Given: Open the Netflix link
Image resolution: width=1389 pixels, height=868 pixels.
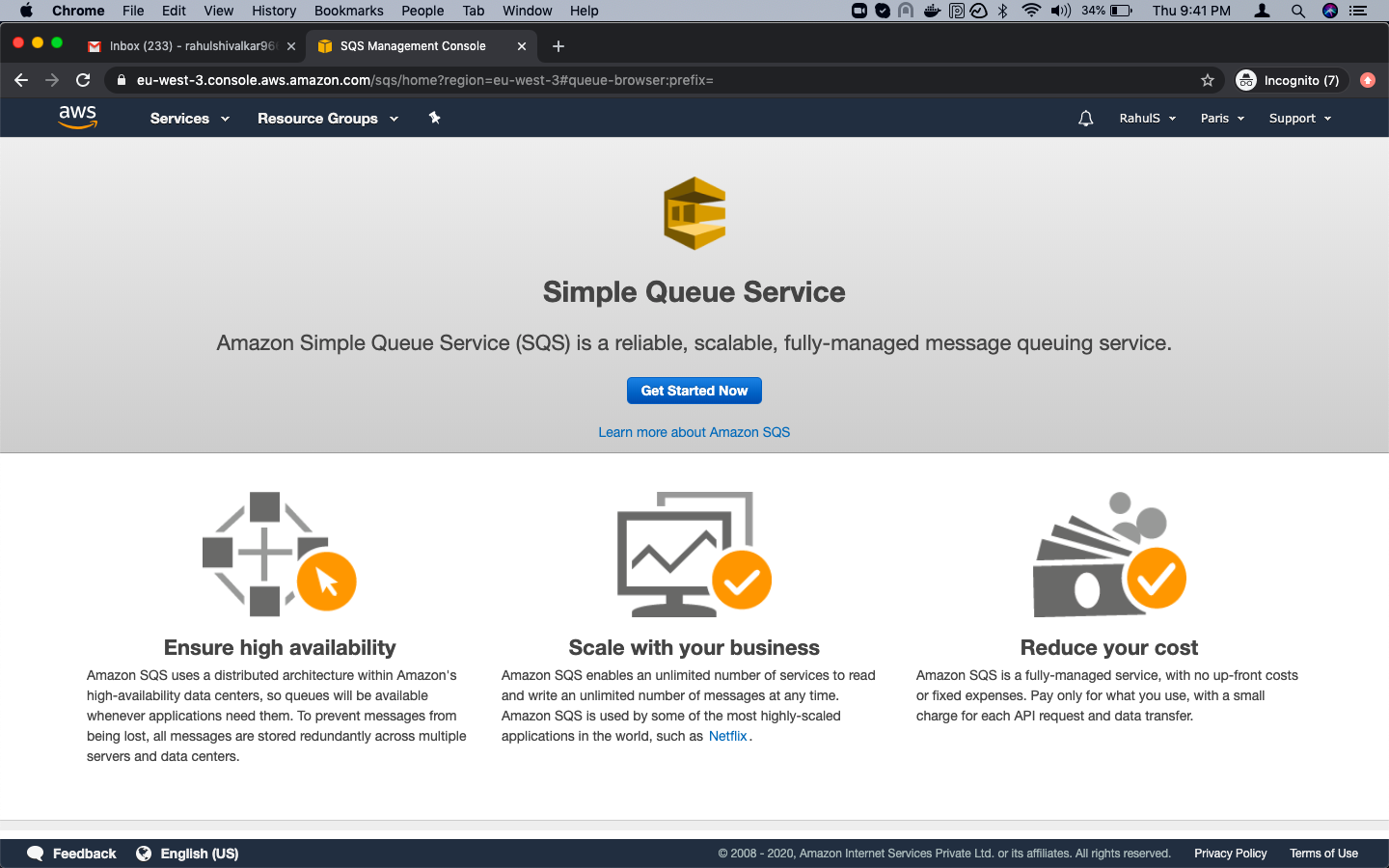Looking at the screenshot, I should 727,736.
